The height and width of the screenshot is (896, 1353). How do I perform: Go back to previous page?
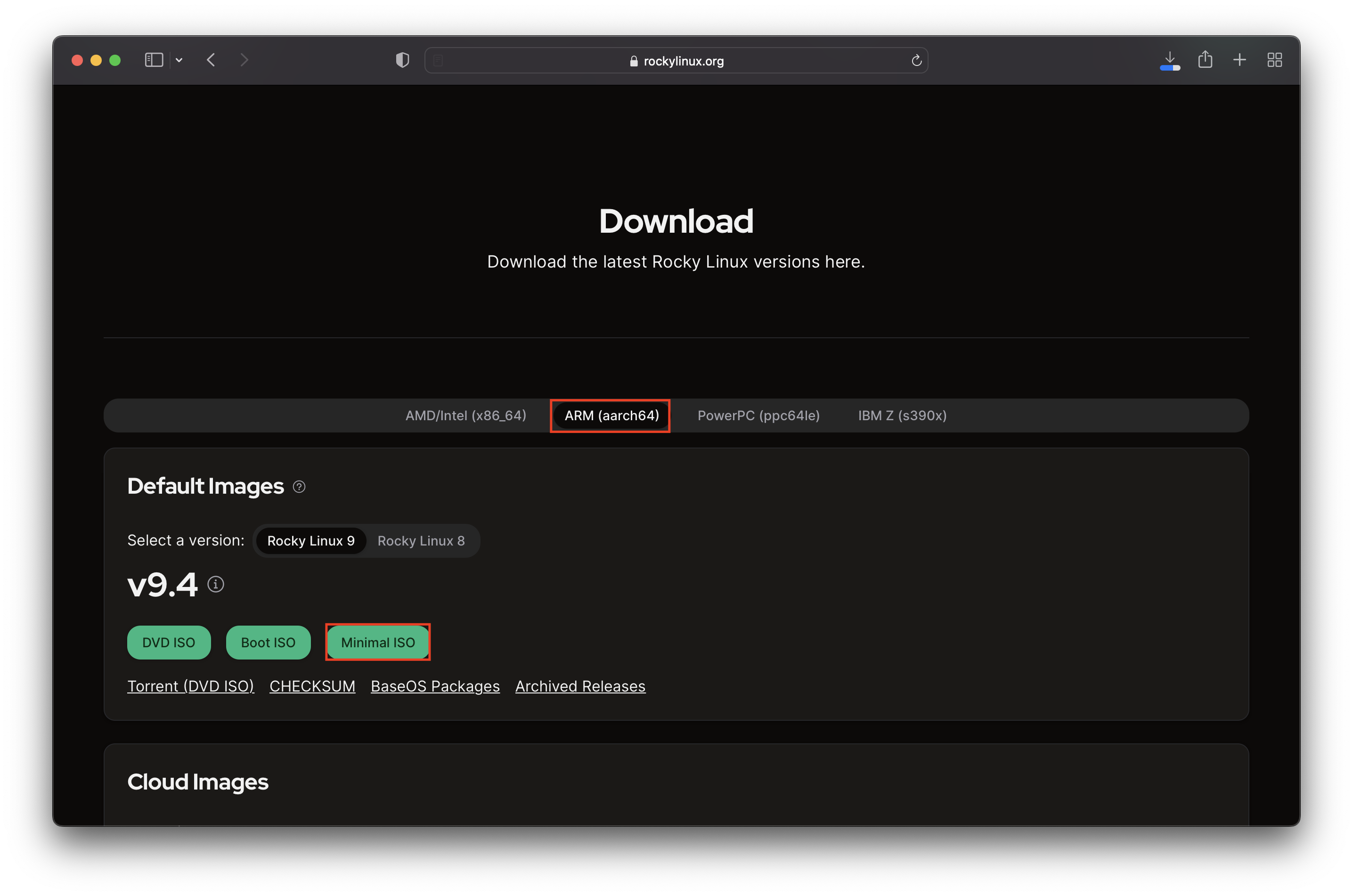(x=211, y=60)
